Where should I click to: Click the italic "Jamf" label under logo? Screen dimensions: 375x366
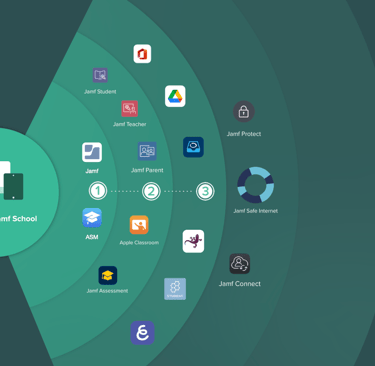[92, 171]
